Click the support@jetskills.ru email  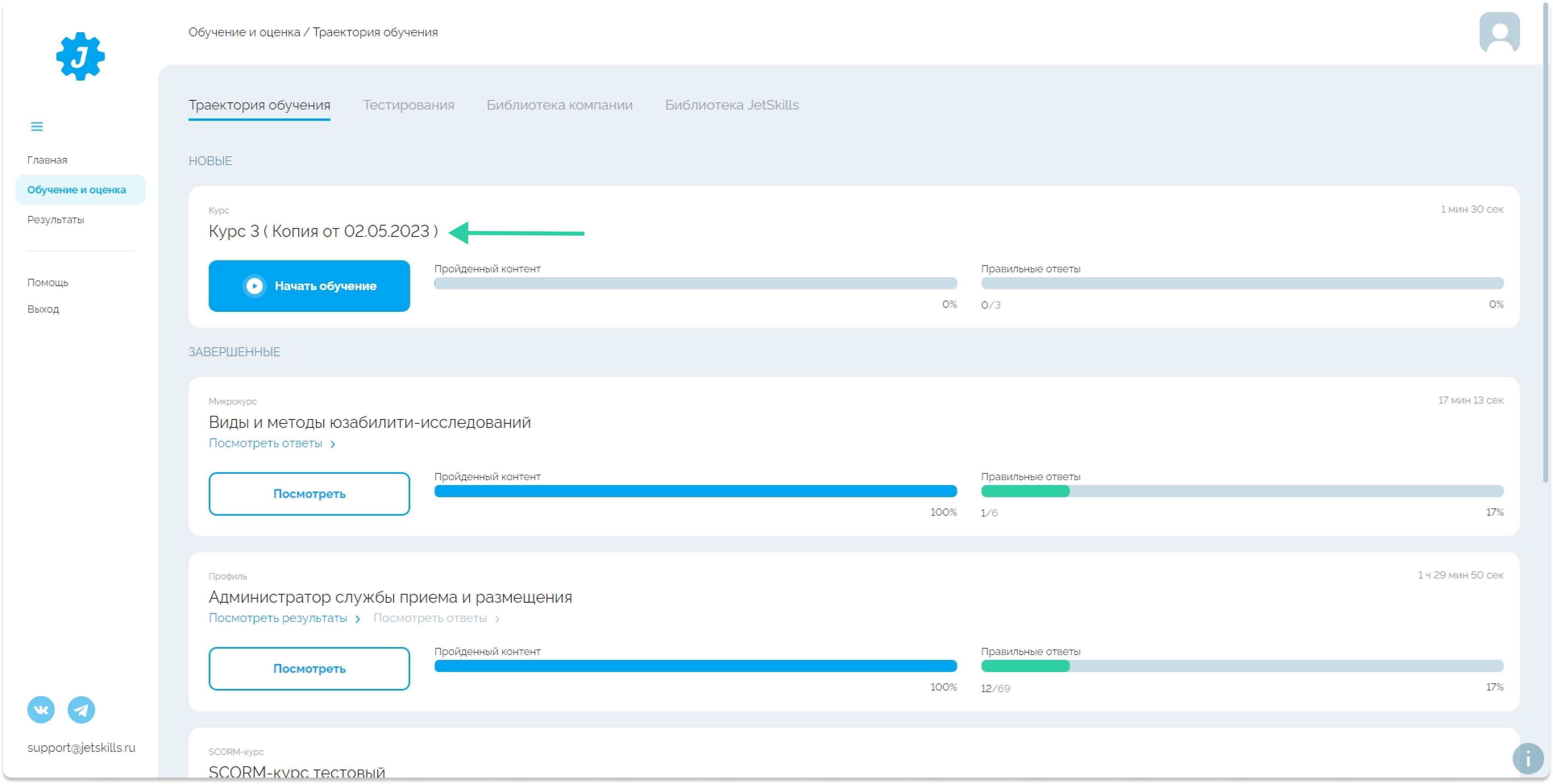click(81, 747)
